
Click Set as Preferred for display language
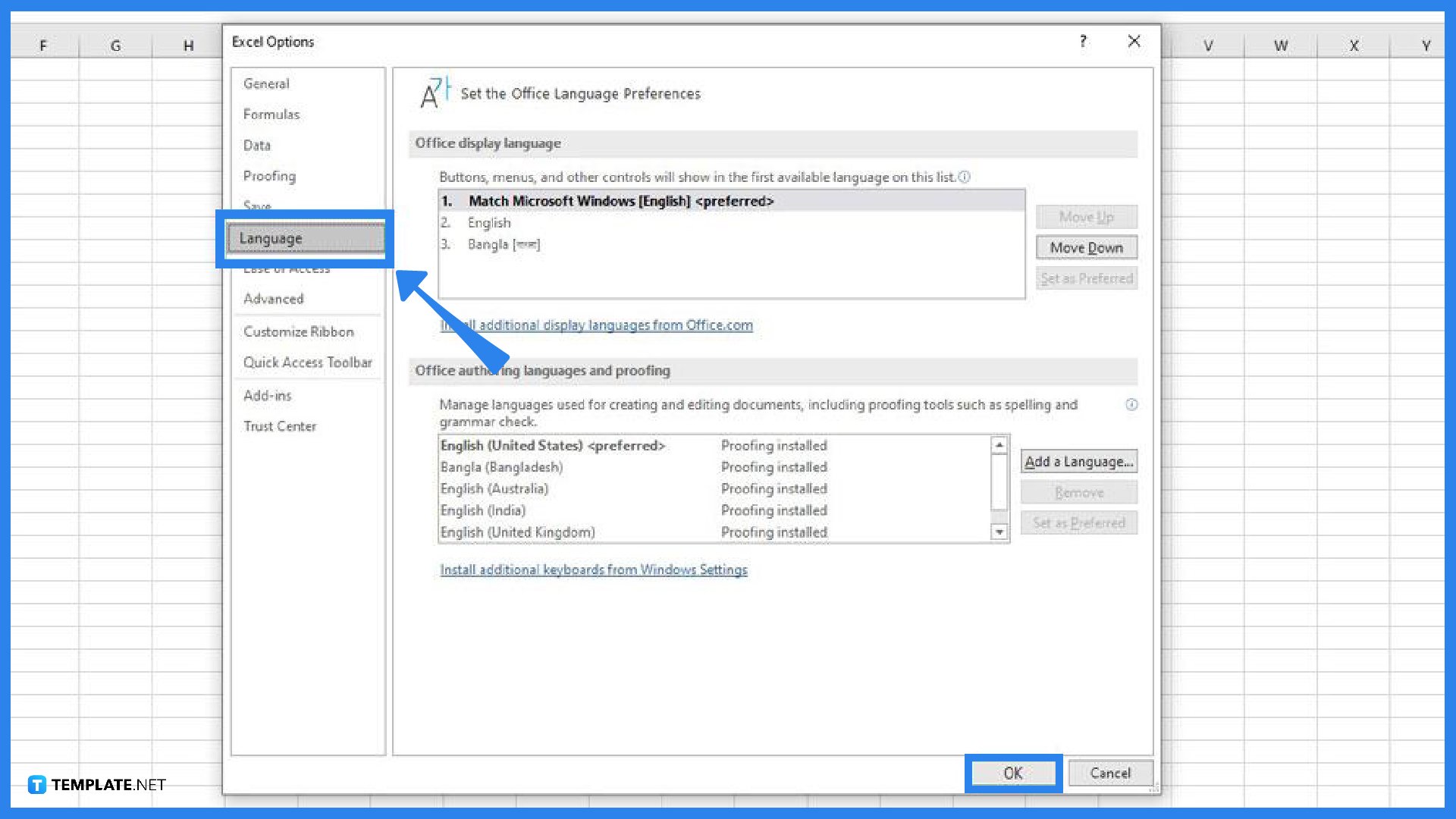coord(1086,278)
